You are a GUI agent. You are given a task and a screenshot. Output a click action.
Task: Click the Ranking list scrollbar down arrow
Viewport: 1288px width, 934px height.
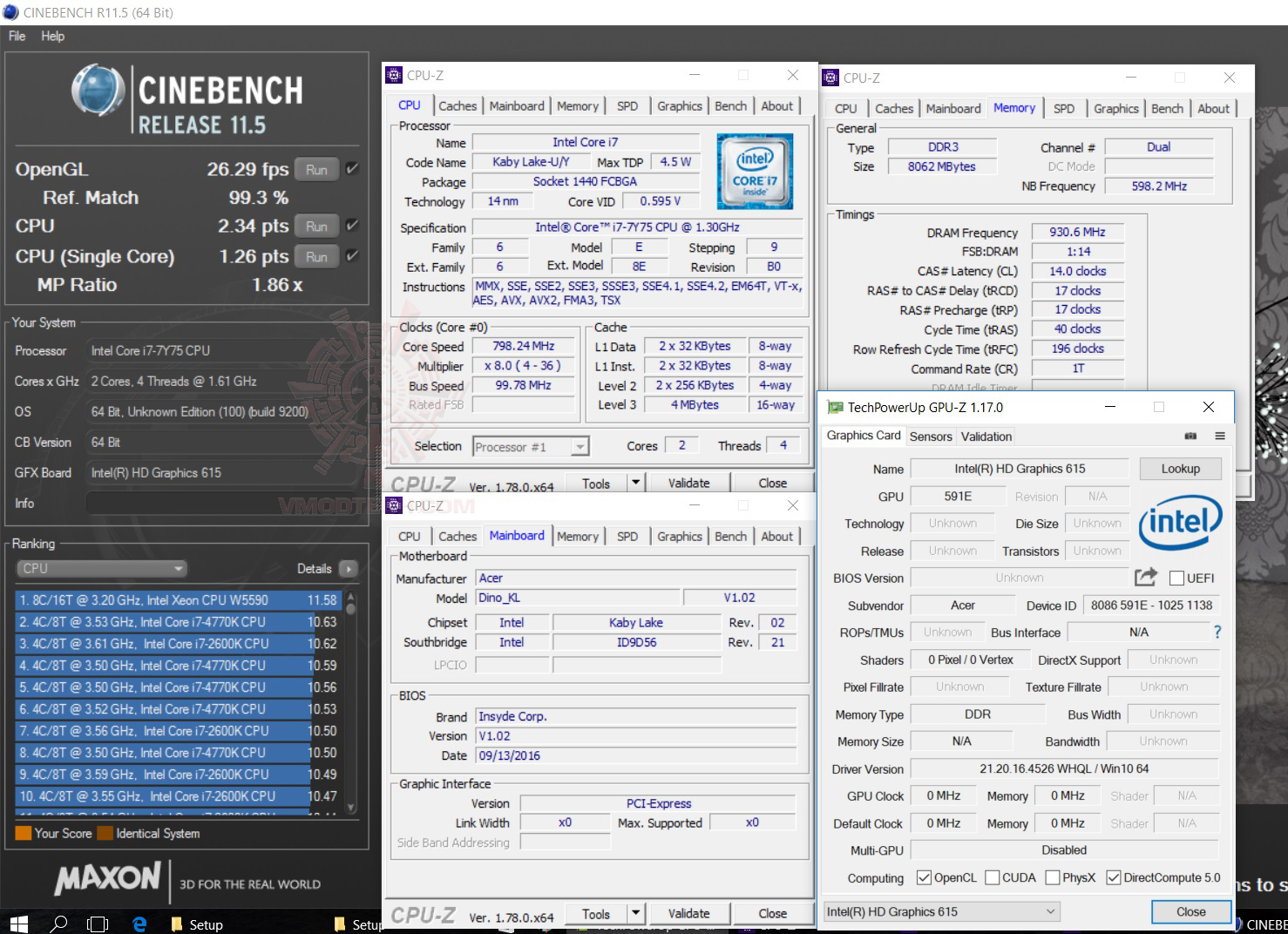coord(351,808)
